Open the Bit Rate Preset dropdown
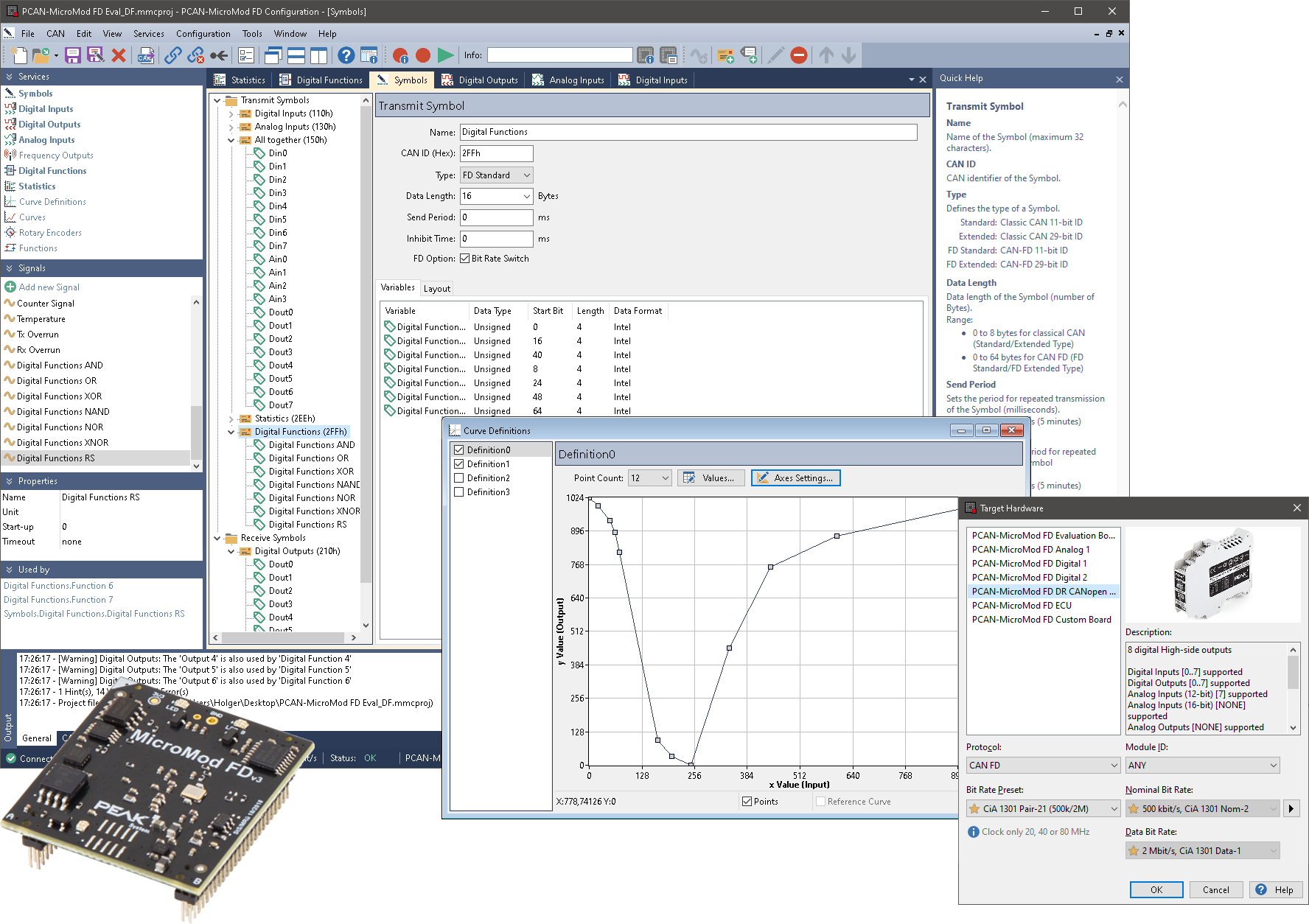1309x924 pixels. 1043,809
